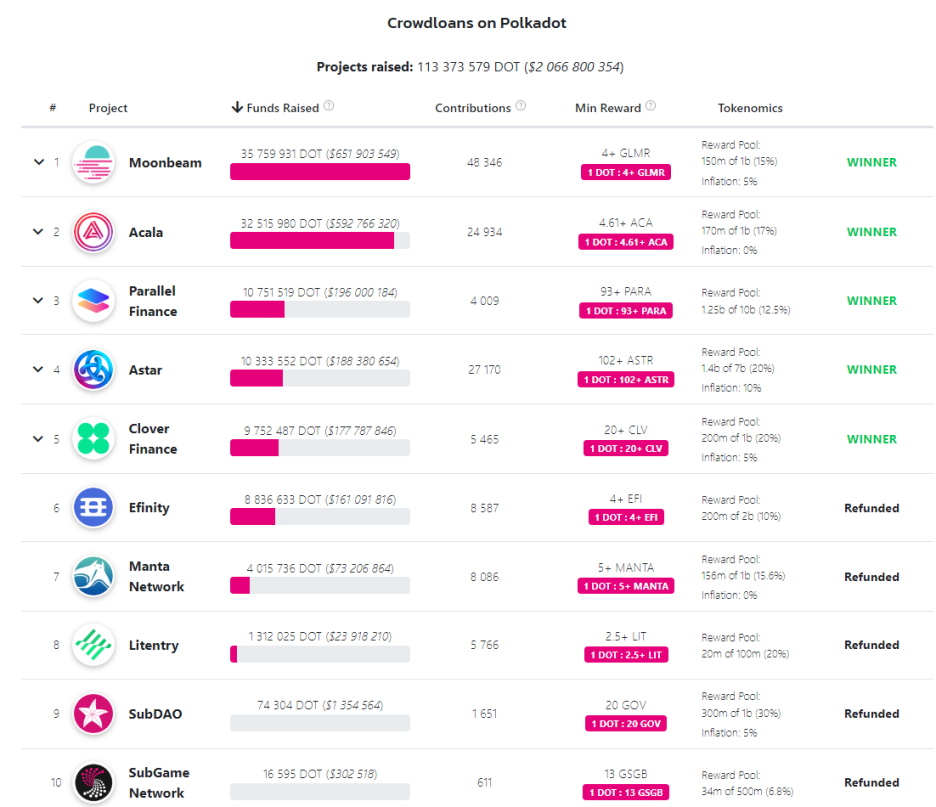Click Moonbeam's full funds raised progress bar

click(320, 172)
